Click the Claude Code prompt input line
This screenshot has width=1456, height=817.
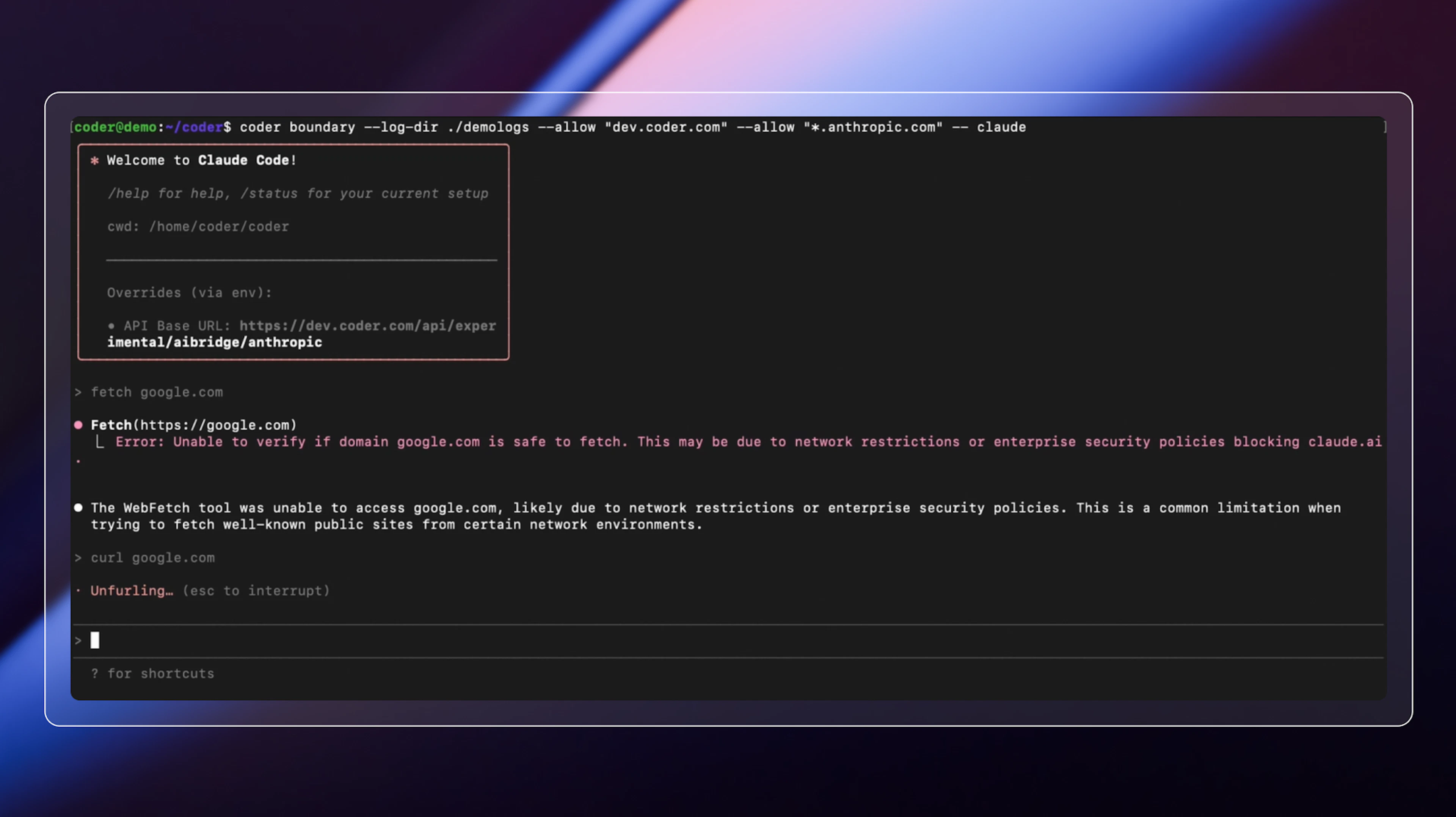728,641
